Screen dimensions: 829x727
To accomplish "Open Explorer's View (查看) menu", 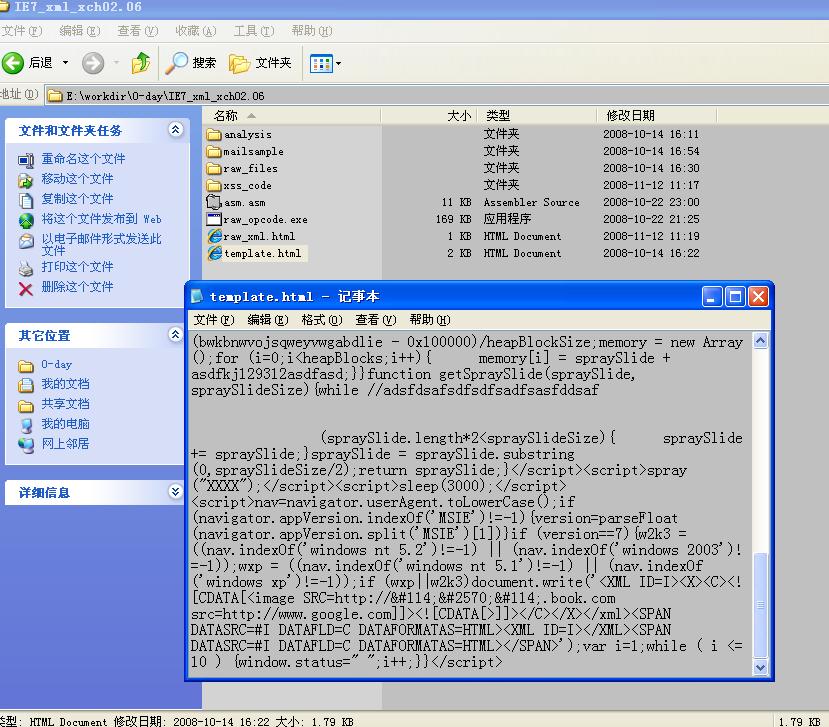I will click(x=138, y=31).
